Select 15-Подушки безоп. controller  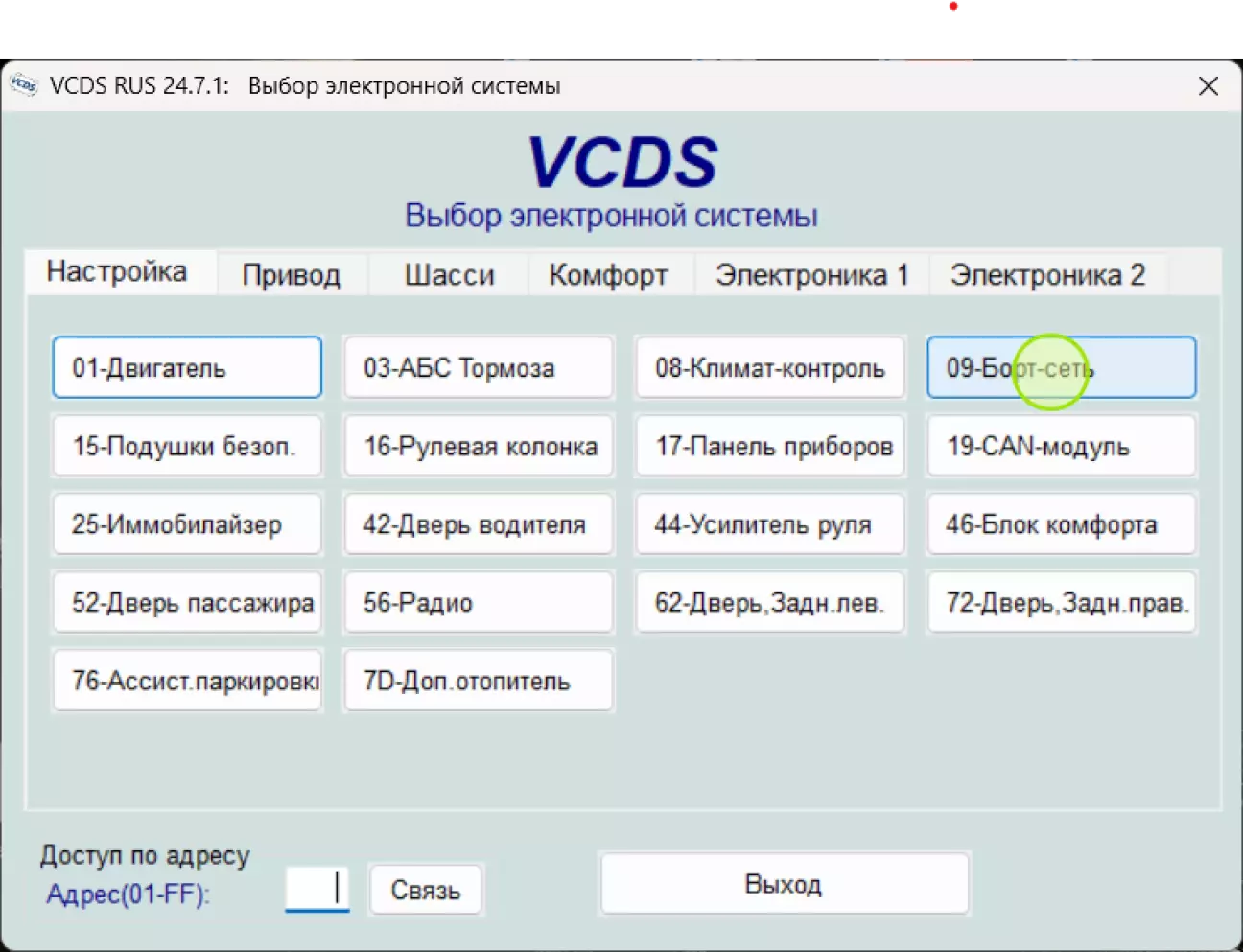(x=187, y=446)
